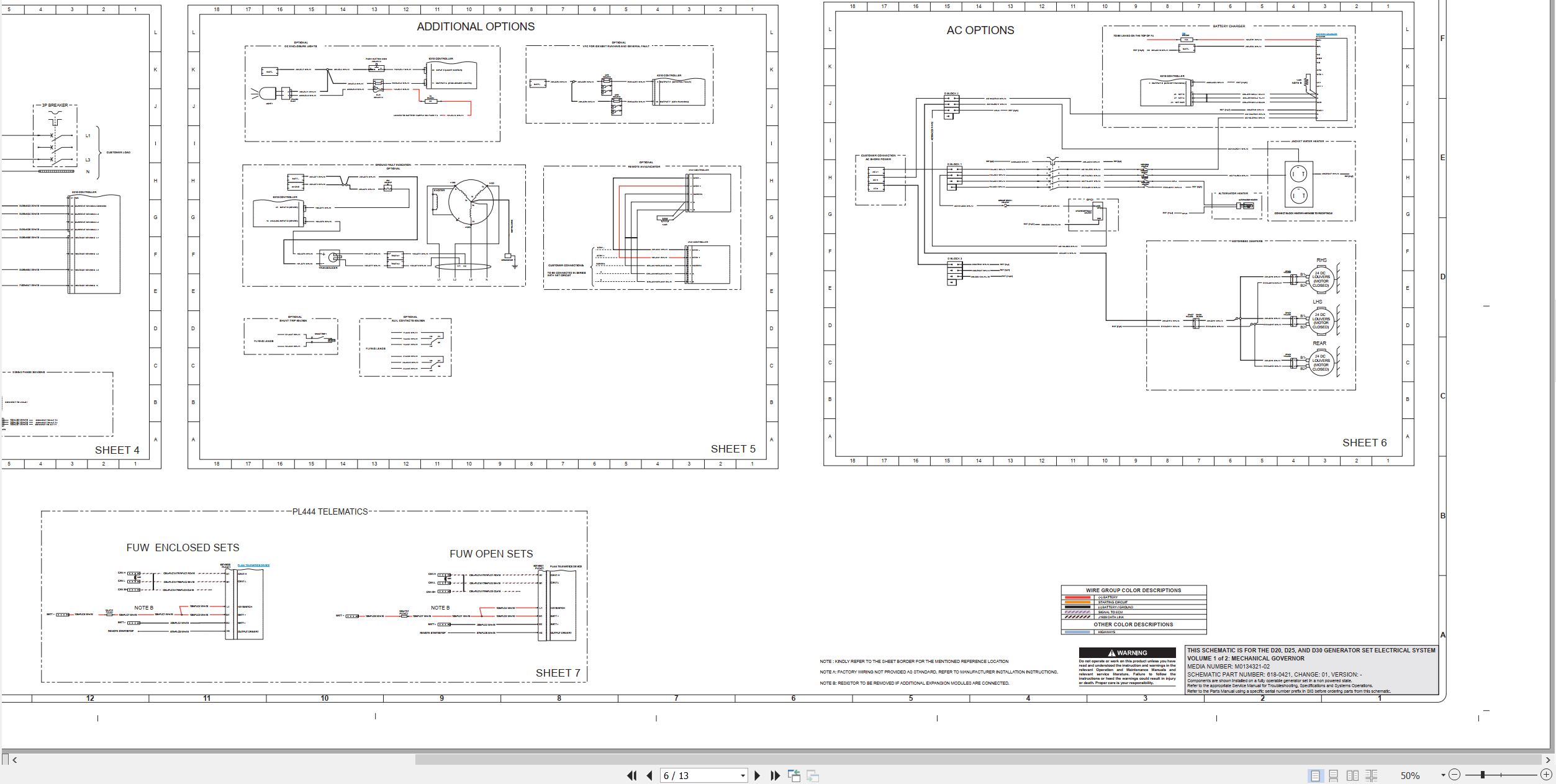
Task: Click NOTE B label in enclosed sets diagram
Action: coord(143,608)
